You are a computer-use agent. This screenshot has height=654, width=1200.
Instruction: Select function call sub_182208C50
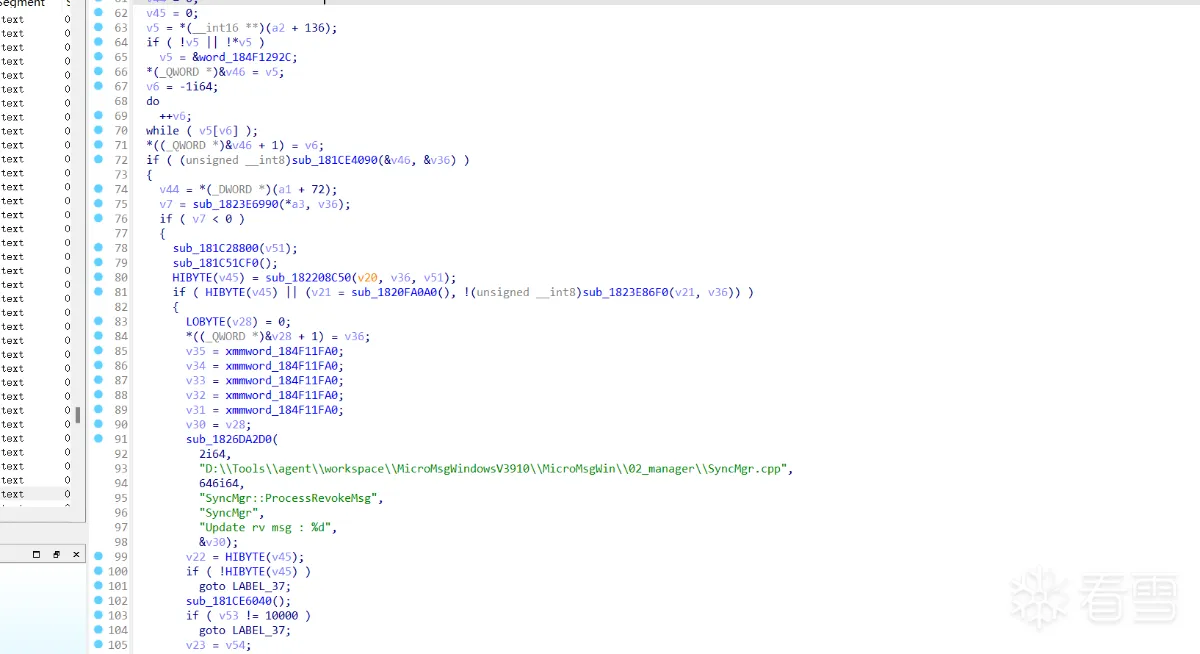click(x=309, y=277)
